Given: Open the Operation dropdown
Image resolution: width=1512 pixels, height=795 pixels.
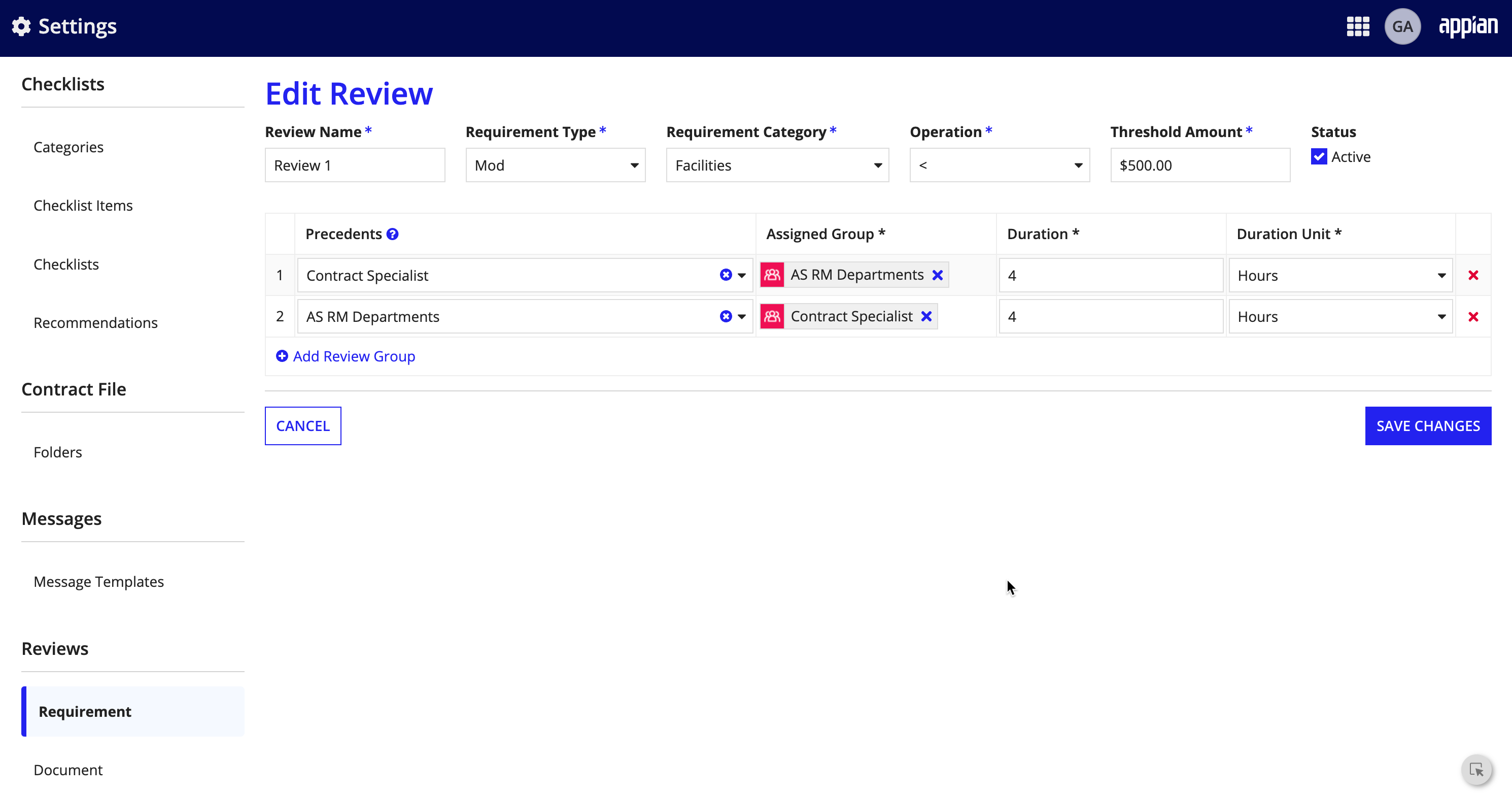Looking at the screenshot, I should click(1000, 165).
